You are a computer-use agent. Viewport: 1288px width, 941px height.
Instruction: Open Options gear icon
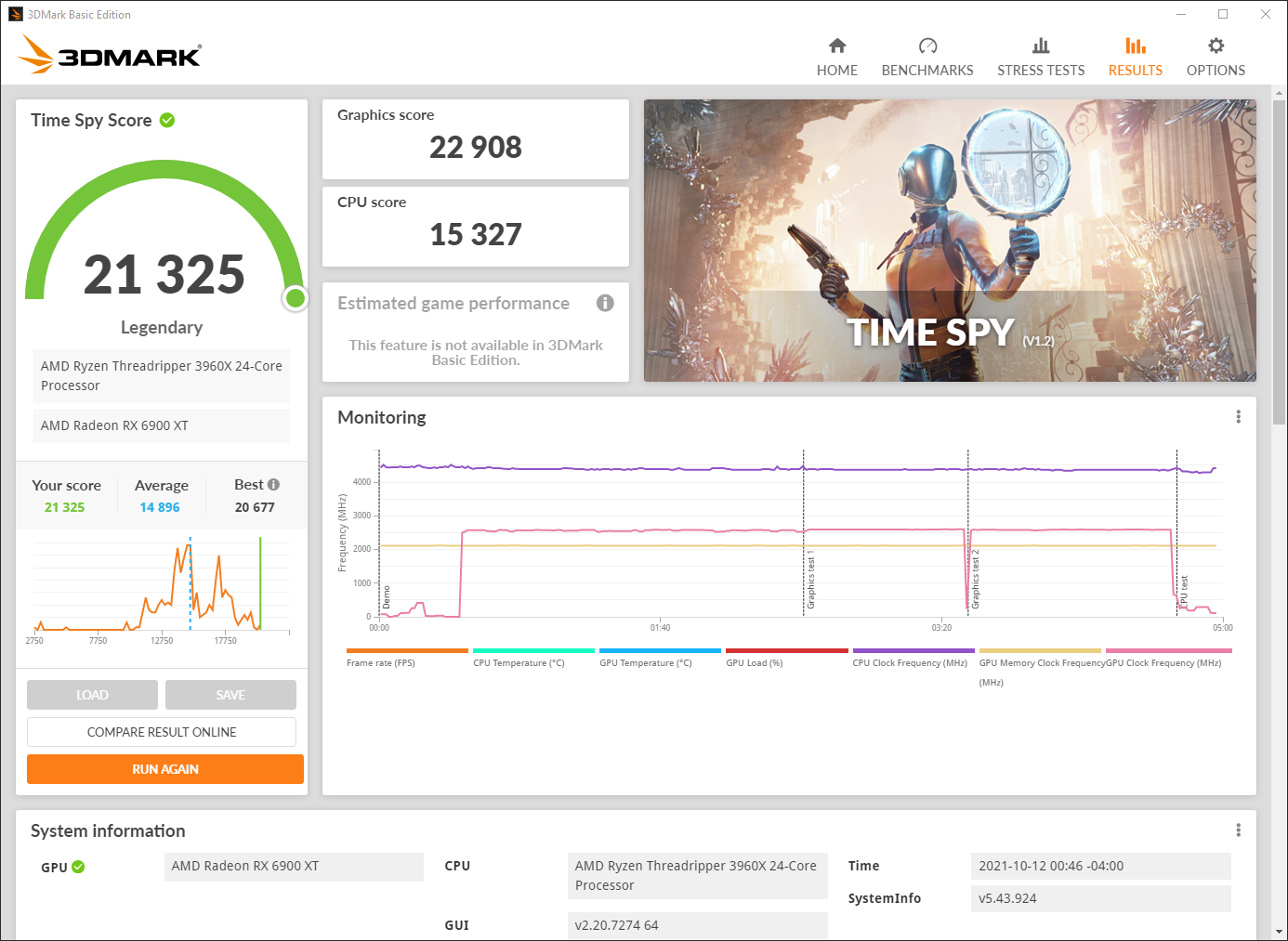click(1215, 46)
